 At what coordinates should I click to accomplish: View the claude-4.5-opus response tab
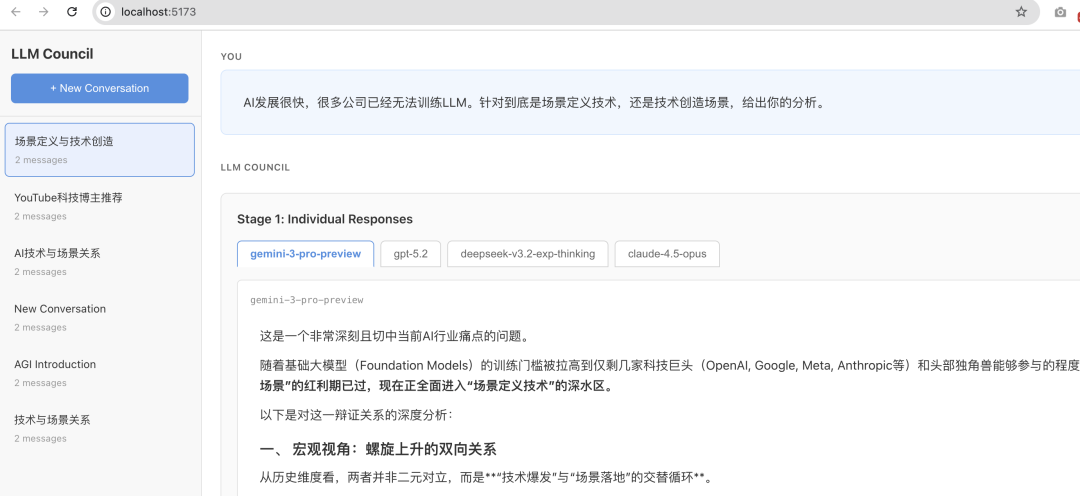(667, 254)
